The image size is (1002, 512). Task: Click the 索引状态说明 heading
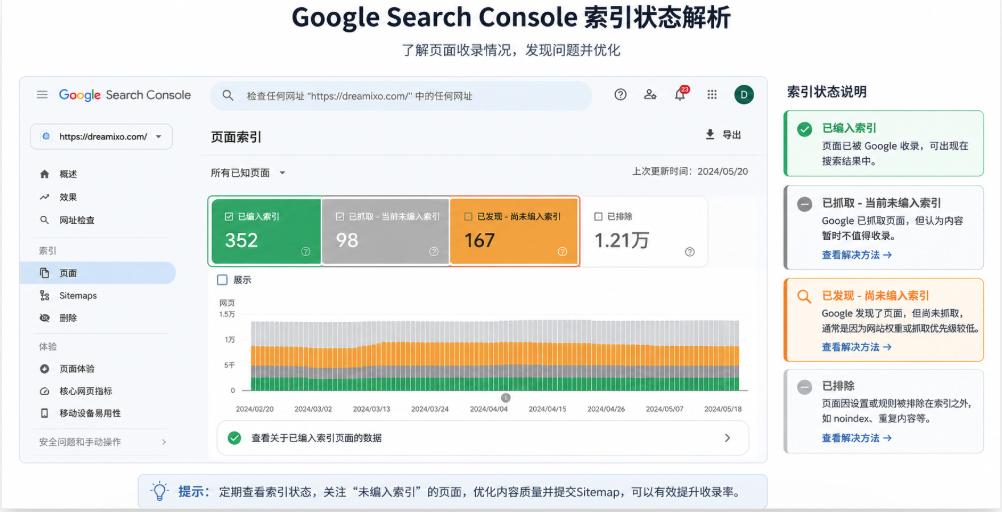click(826, 91)
